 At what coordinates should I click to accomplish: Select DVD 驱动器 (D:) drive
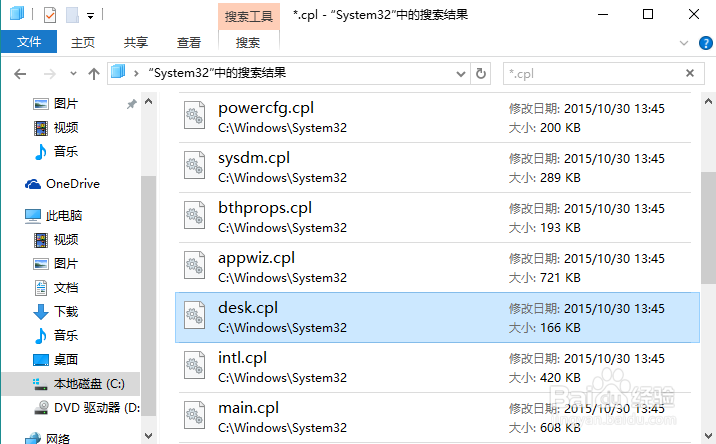pos(87,407)
